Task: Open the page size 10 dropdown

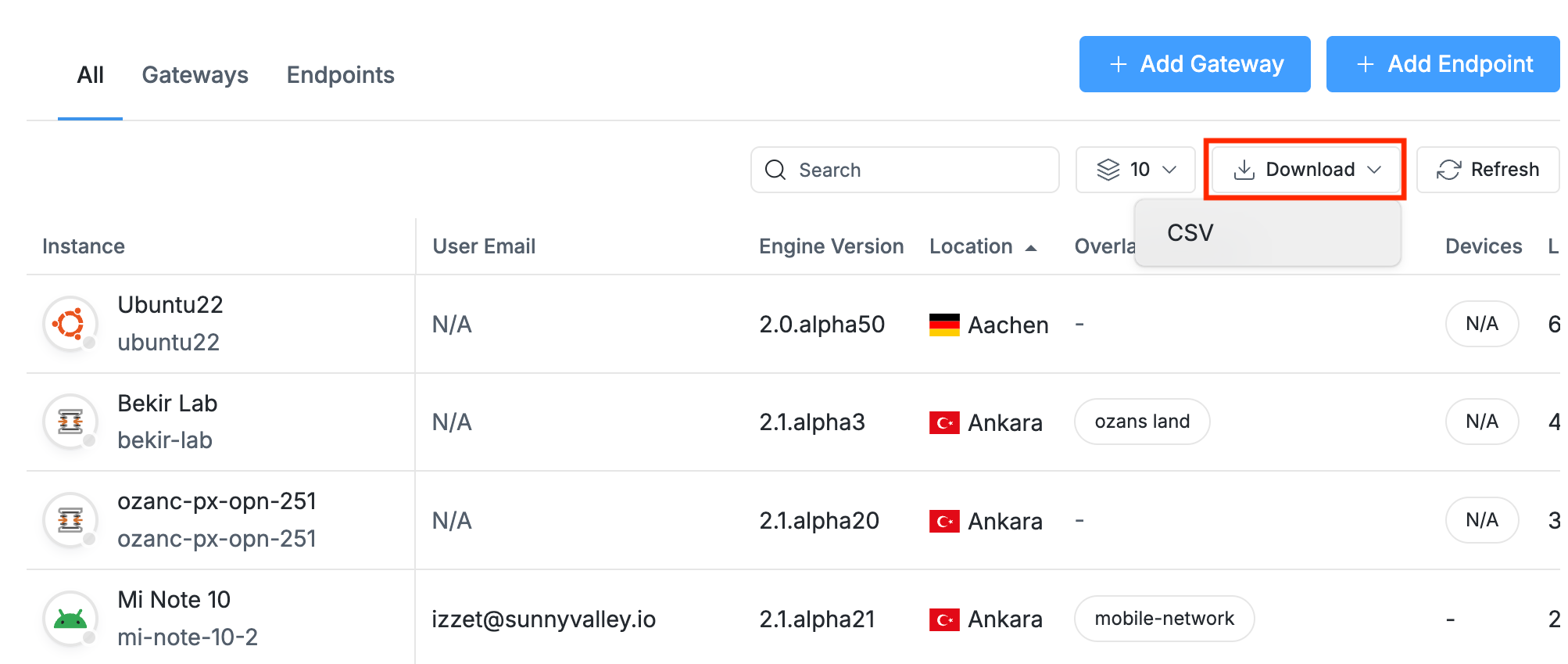Action: [1136, 170]
